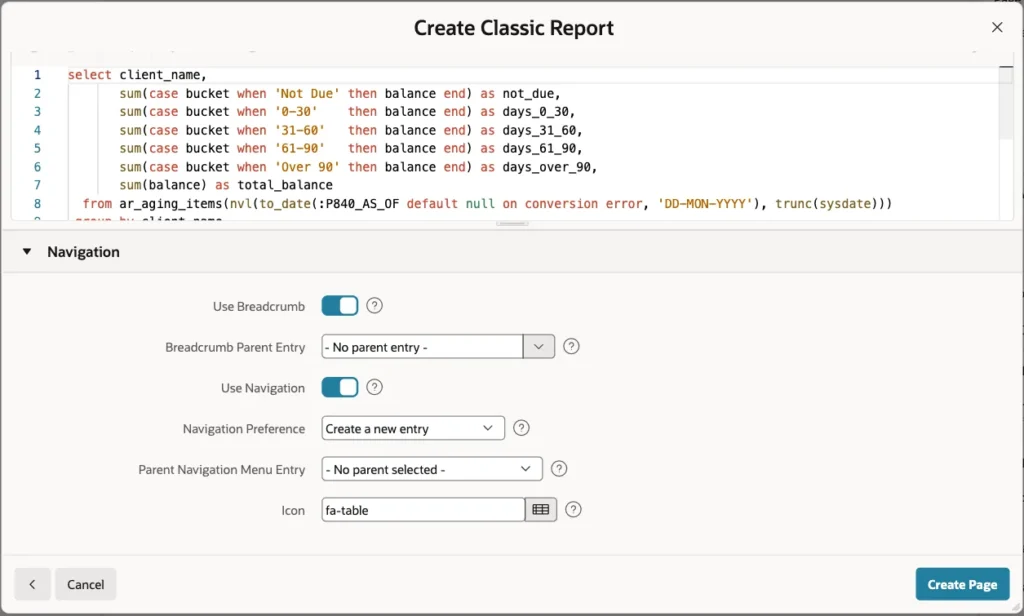Click help icon next to Use Breadcrumb

[374, 306]
